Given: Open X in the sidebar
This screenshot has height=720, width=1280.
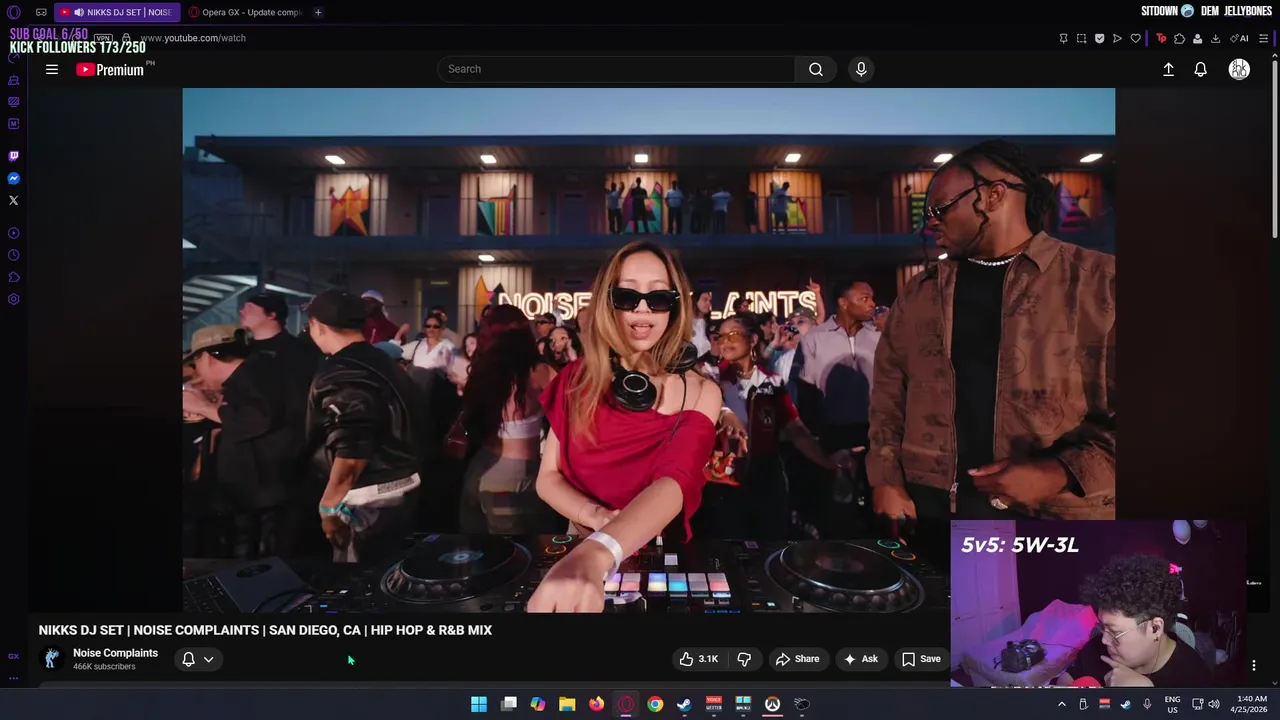Looking at the screenshot, I should tap(14, 200).
